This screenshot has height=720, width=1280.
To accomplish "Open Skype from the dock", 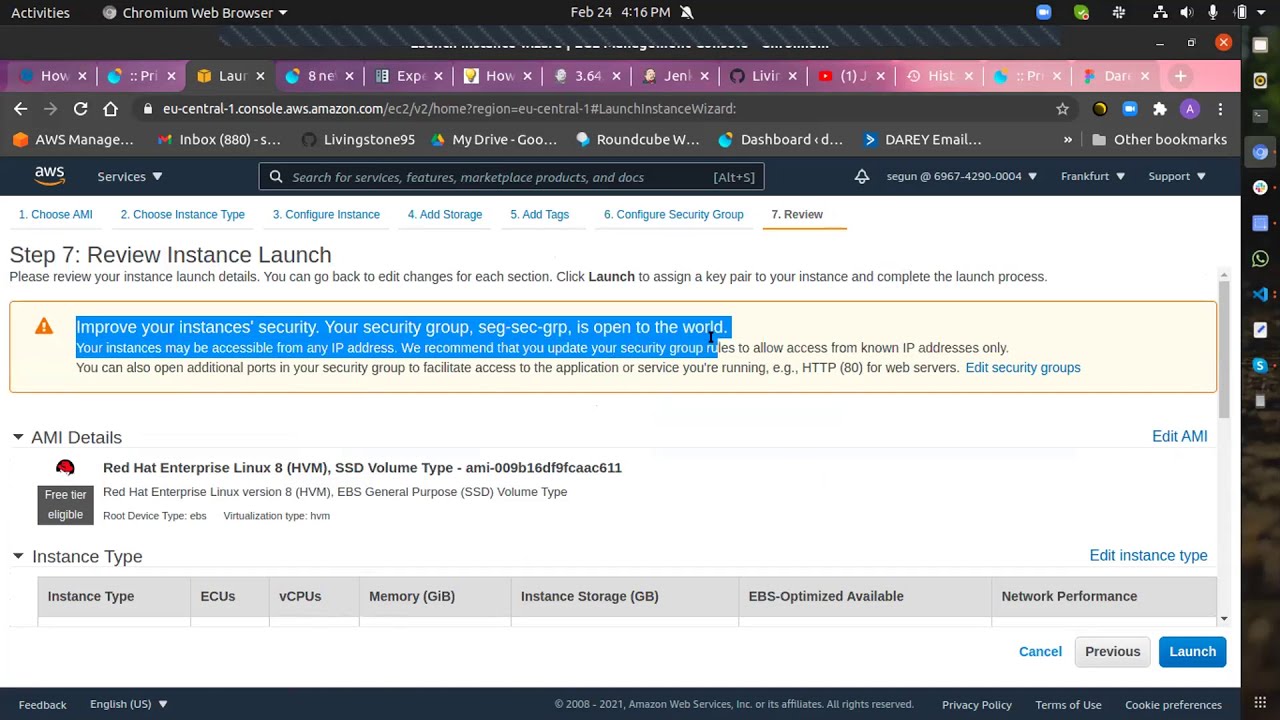I will (1260, 366).
